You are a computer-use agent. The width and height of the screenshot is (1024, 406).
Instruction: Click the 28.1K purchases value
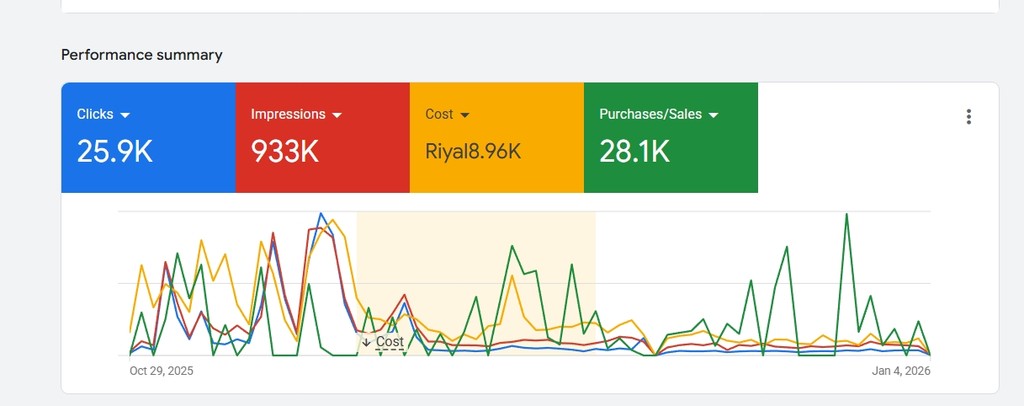click(x=634, y=152)
